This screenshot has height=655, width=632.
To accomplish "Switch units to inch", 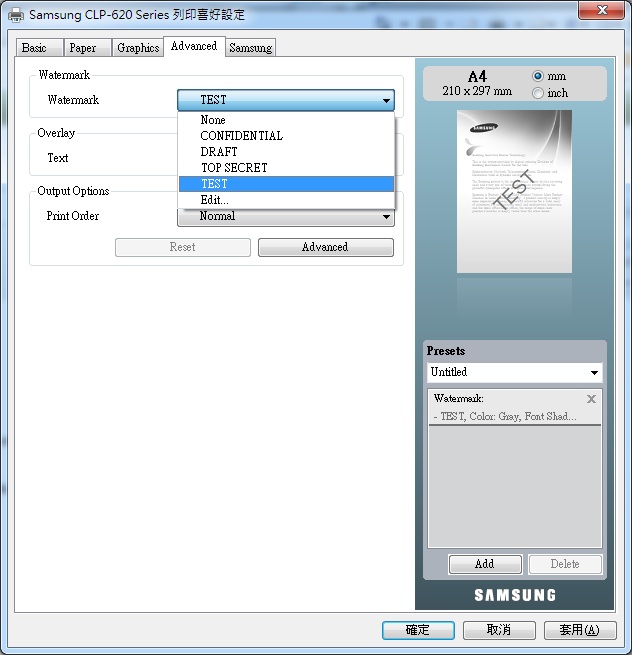I will (538, 93).
